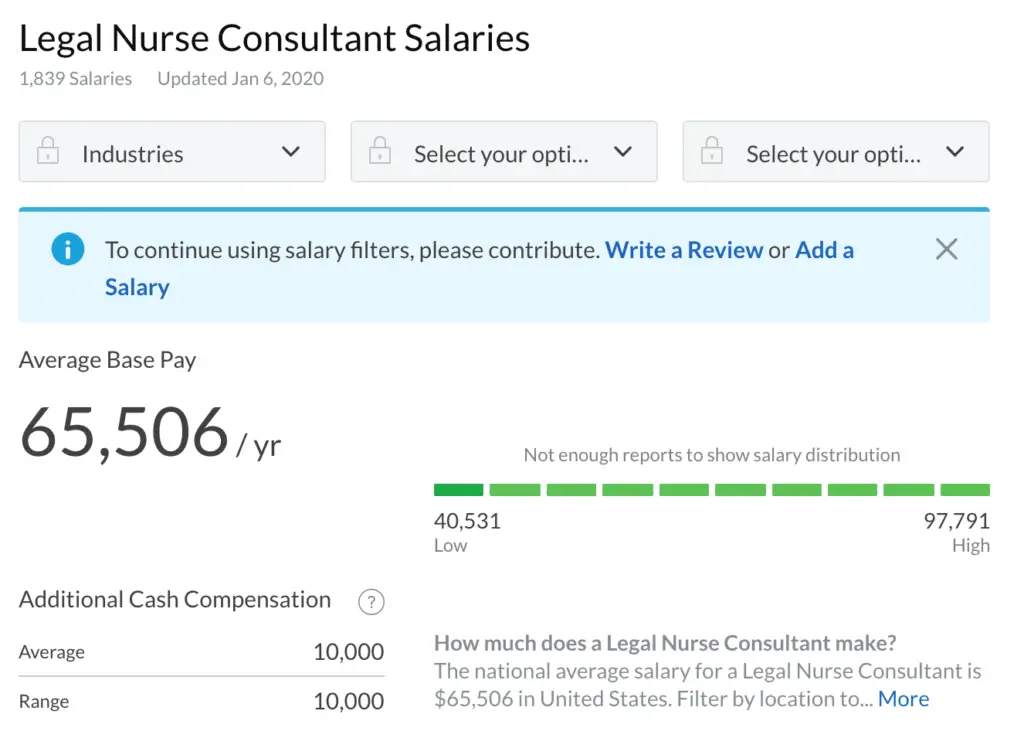Follow the 'Write a Review' link
The width and height of the screenshot is (1024, 731).
pos(684,250)
